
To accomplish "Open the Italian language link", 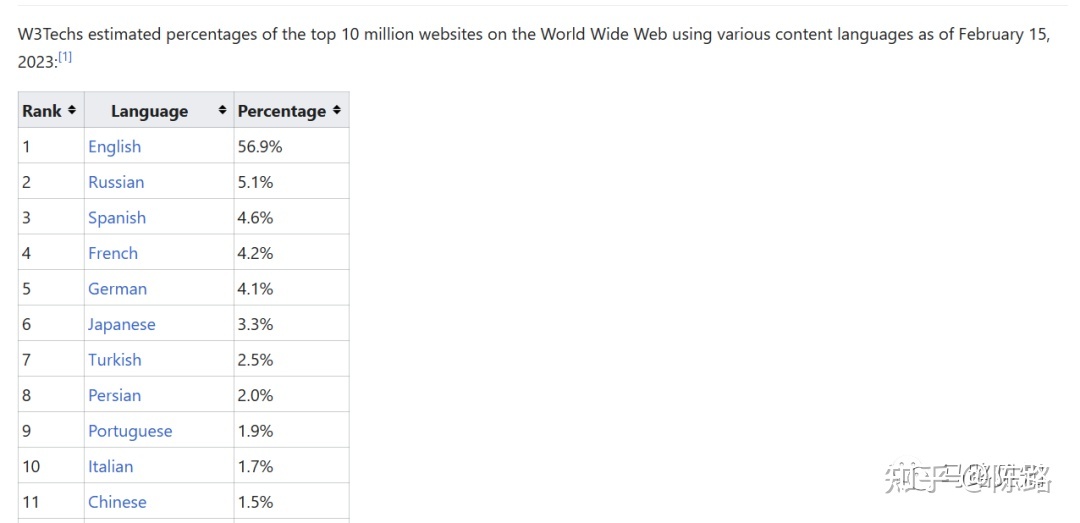I will tap(110, 466).
